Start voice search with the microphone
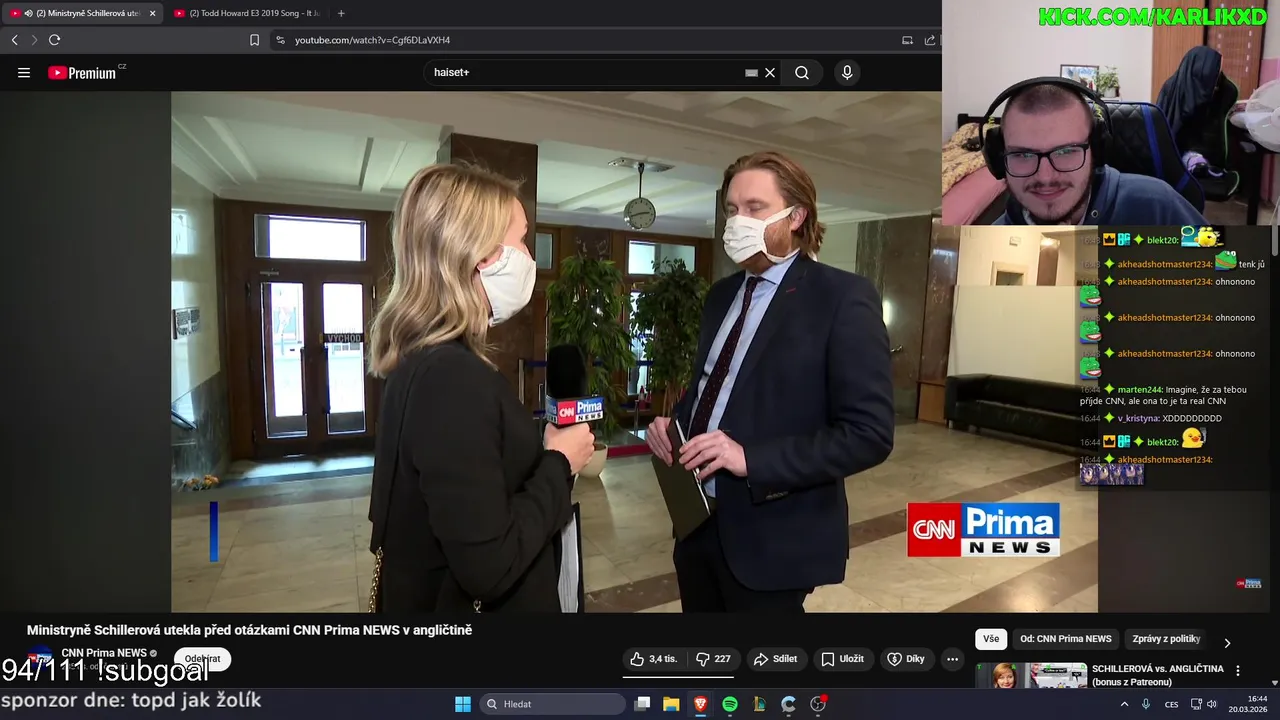The height and width of the screenshot is (720, 1280). (847, 72)
